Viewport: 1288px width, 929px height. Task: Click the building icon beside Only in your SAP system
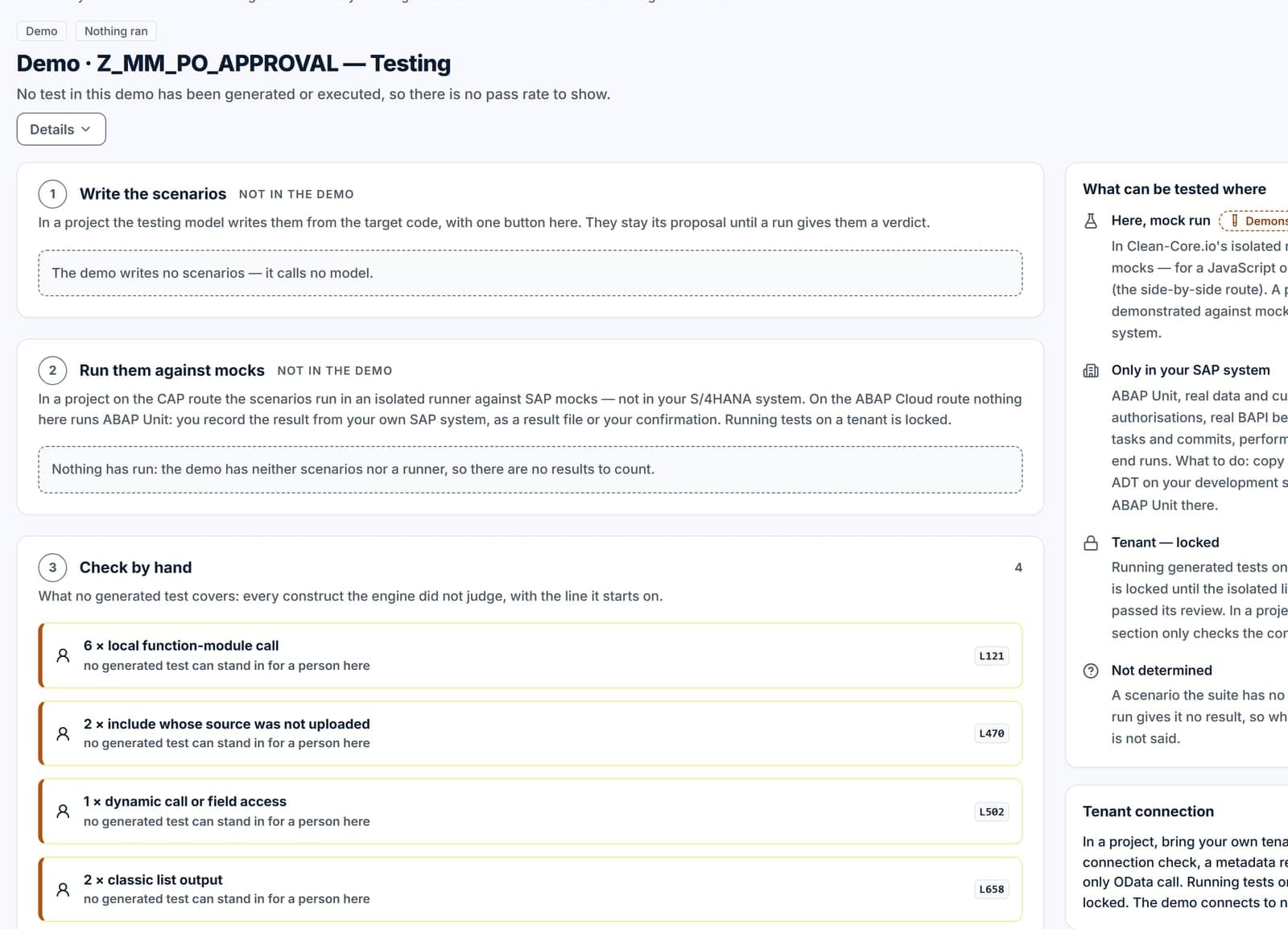click(x=1091, y=370)
